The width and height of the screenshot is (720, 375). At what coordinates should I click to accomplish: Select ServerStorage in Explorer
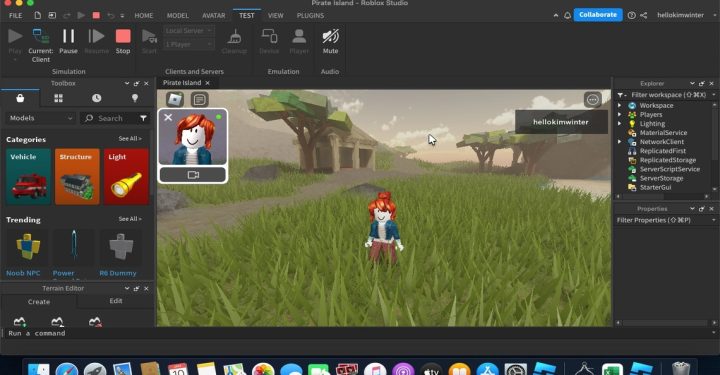coord(661,178)
